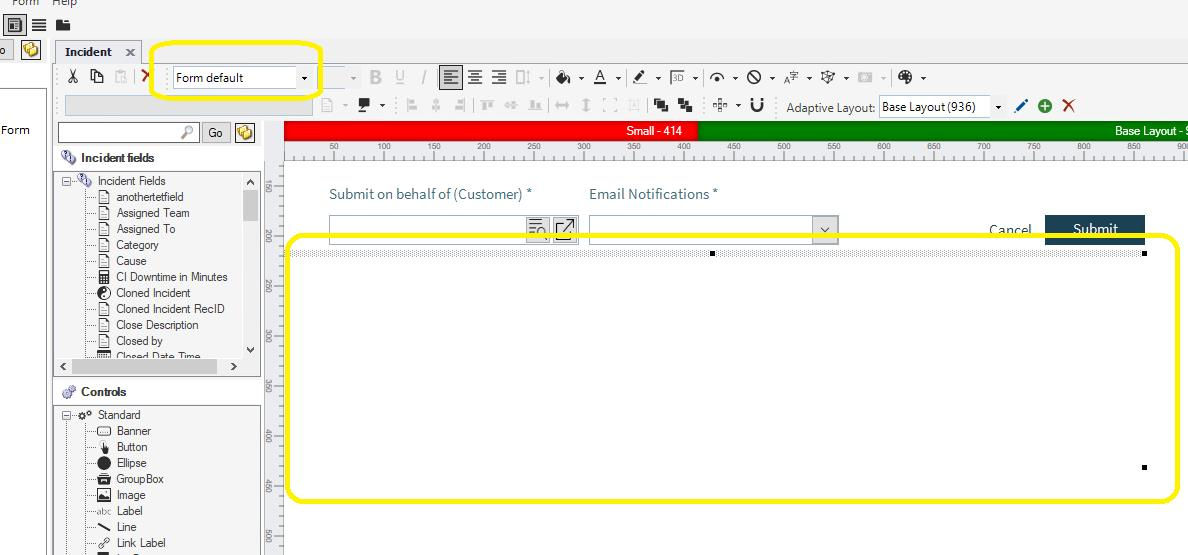Click the Cut scissors icon
The image size is (1188, 555).
73,77
